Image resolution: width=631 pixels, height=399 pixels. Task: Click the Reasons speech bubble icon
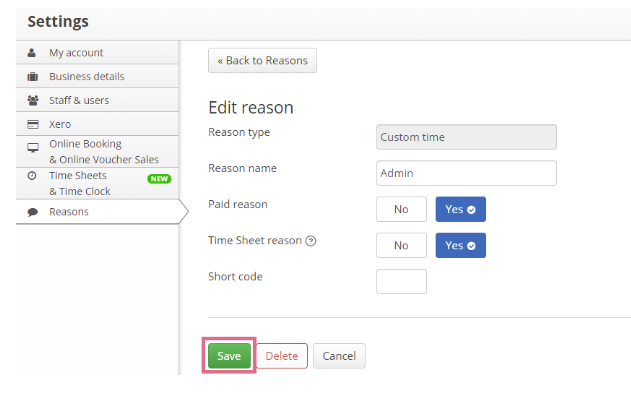(x=33, y=212)
